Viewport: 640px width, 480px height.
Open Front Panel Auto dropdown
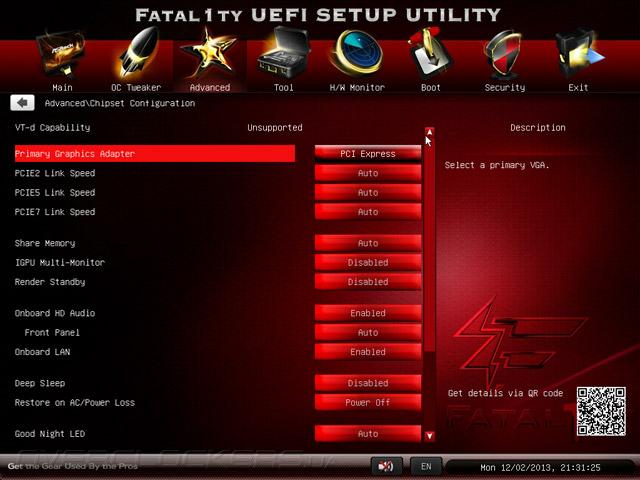coord(368,333)
